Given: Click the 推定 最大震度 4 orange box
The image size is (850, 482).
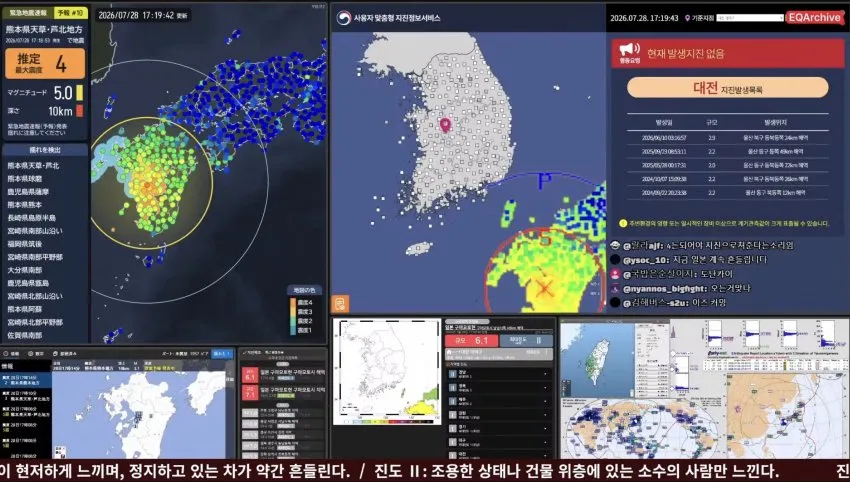Looking at the screenshot, I should pos(45,63).
